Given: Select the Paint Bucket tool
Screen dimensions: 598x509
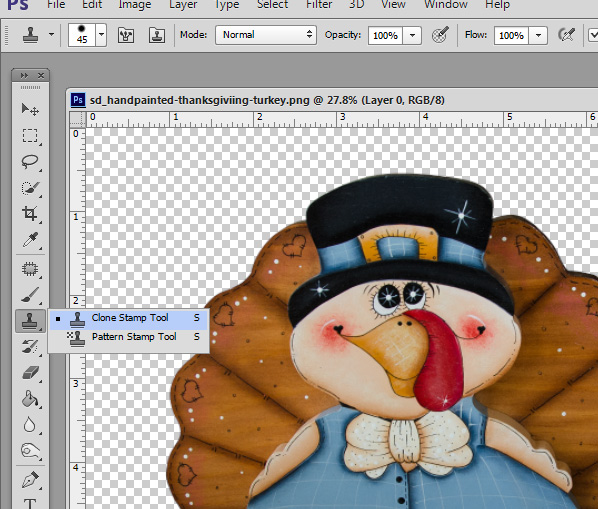Looking at the screenshot, I should (x=30, y=399).
